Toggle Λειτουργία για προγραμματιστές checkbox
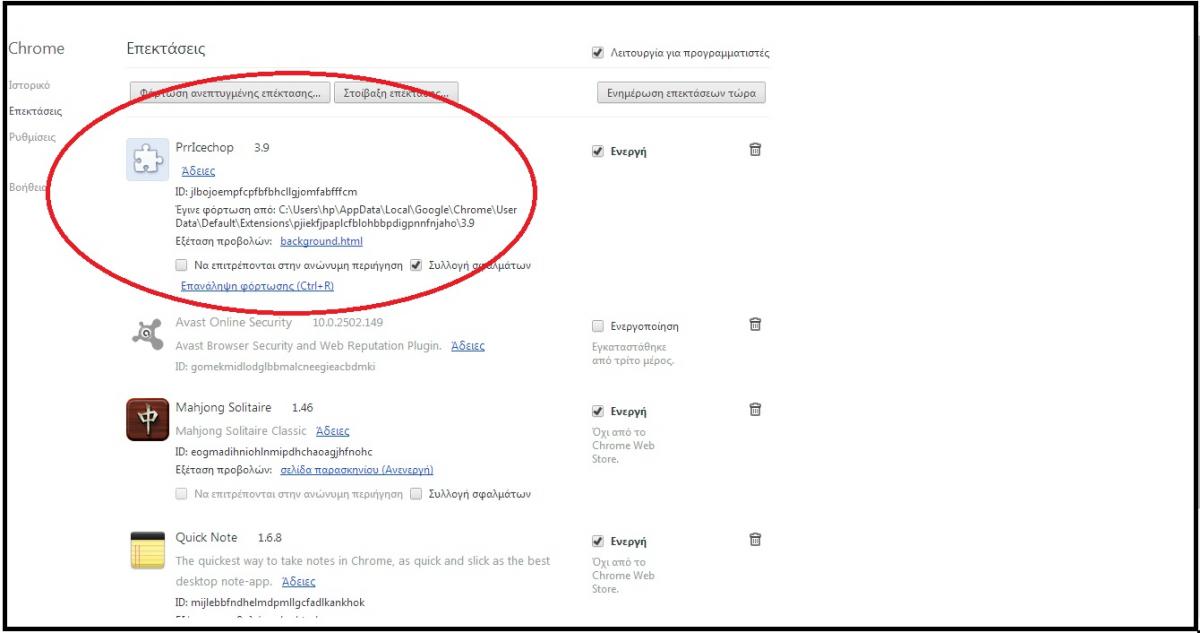This screenshot has width=1200, height=633. pyautogui.click(x=598, y=52)
